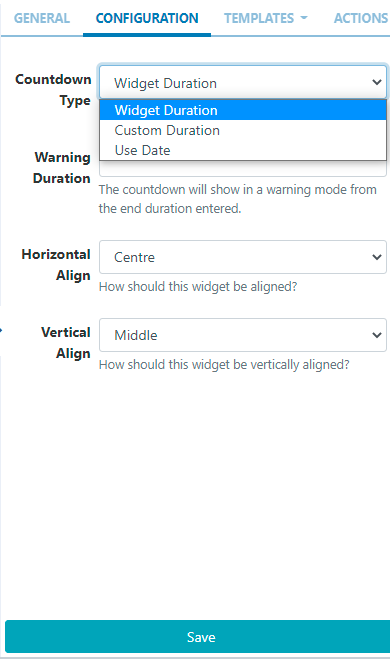
Task: Click the Vertical Align label
Action: point(66,343)
